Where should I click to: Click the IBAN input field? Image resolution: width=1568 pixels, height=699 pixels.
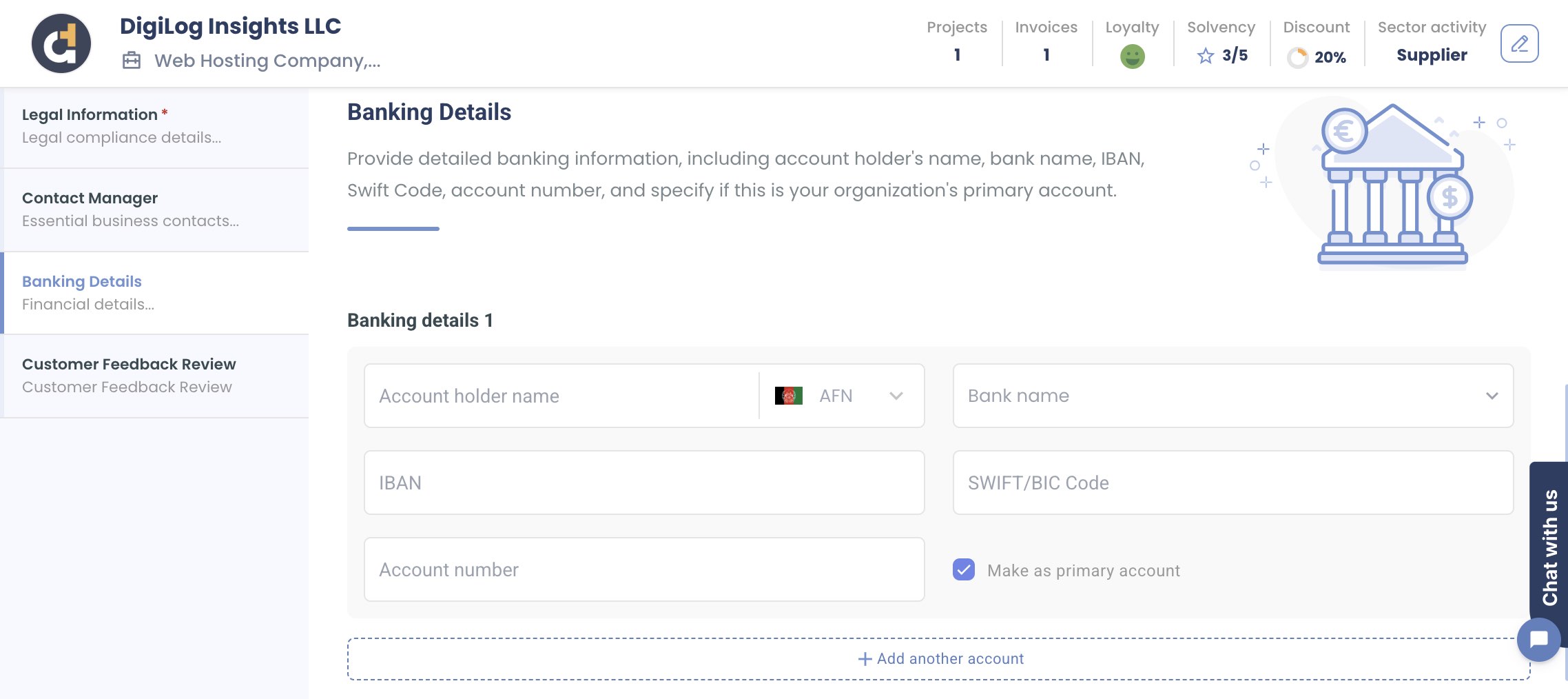[644, 483]
